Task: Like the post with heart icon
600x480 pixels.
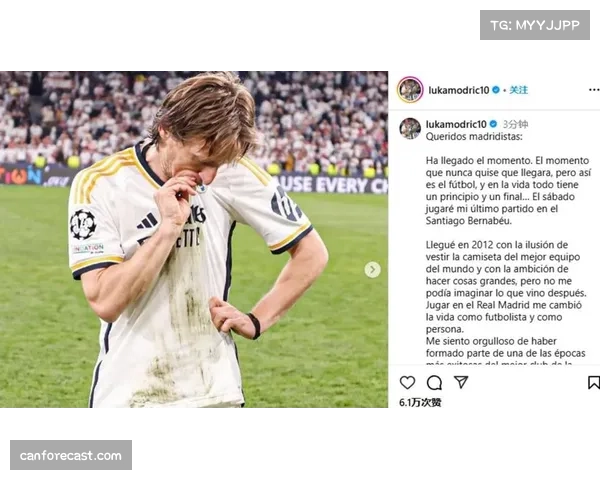Action: point(407,382)
